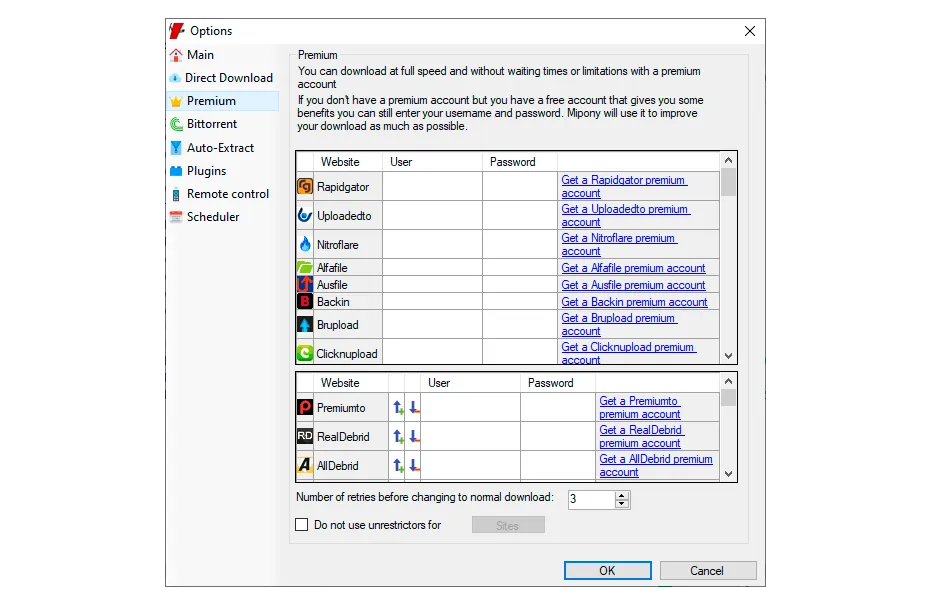The width and height of the screenshot is (932, 611).
Task: Click the number of retries input field
Action: pos(591,499)
